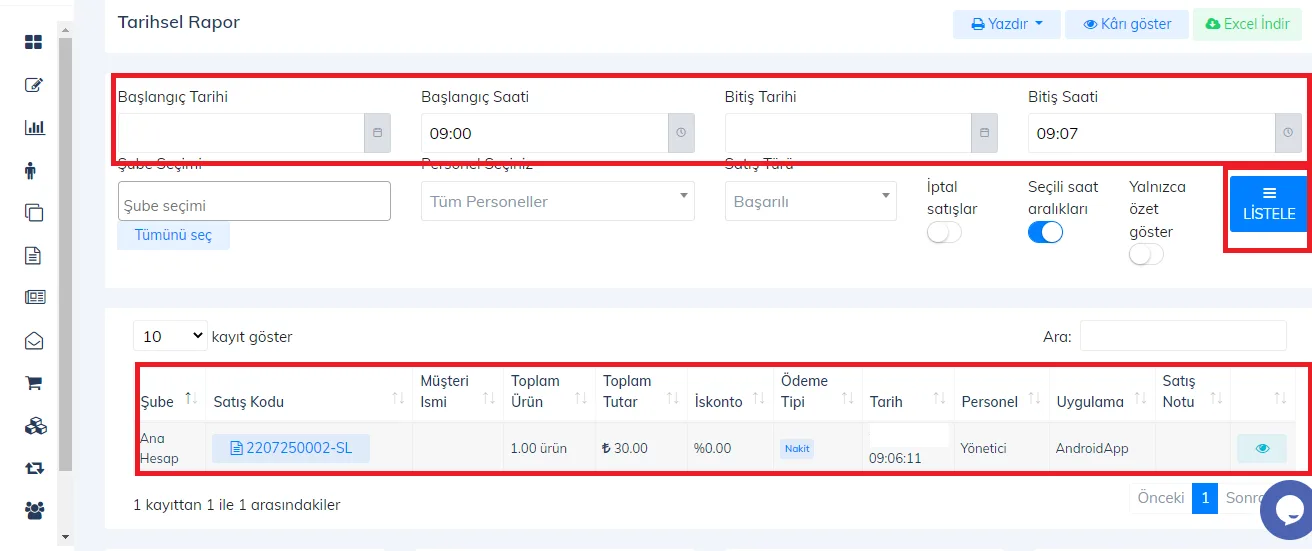Viewport: 1312px width, 551px height.
Task: Open the shopping cart sidebar icon
Action: point(34,382)
